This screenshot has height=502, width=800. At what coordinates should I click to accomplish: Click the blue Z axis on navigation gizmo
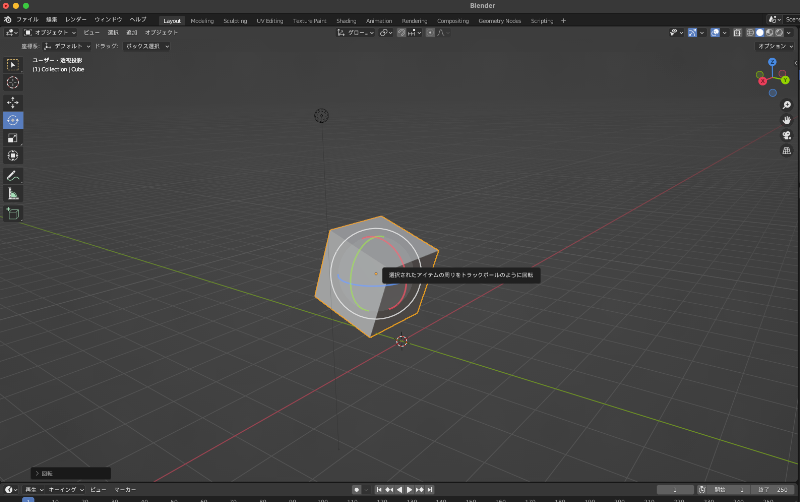772,62
